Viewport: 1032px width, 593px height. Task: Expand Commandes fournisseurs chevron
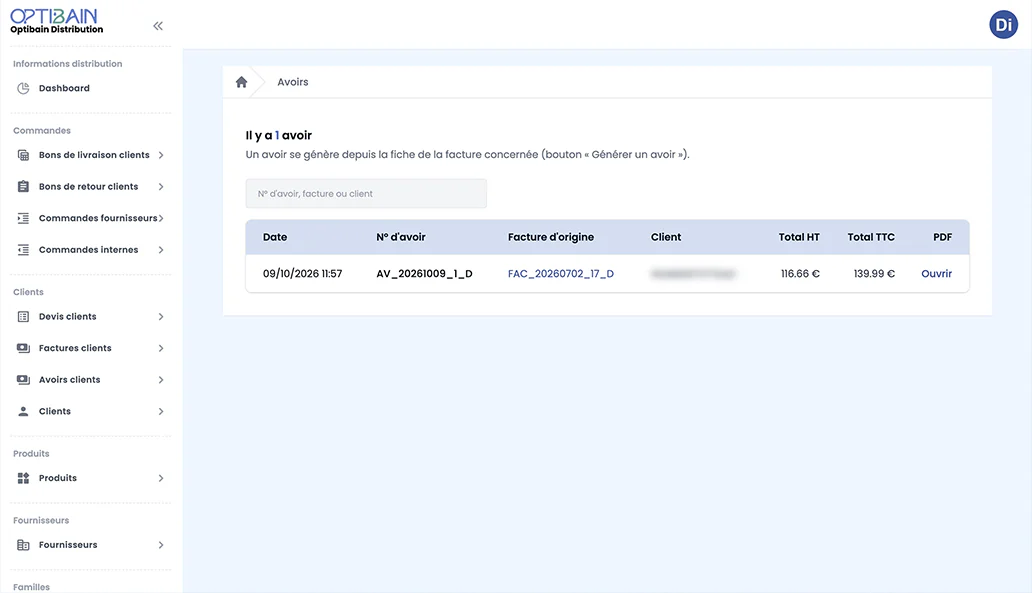(x=161, y=219)
